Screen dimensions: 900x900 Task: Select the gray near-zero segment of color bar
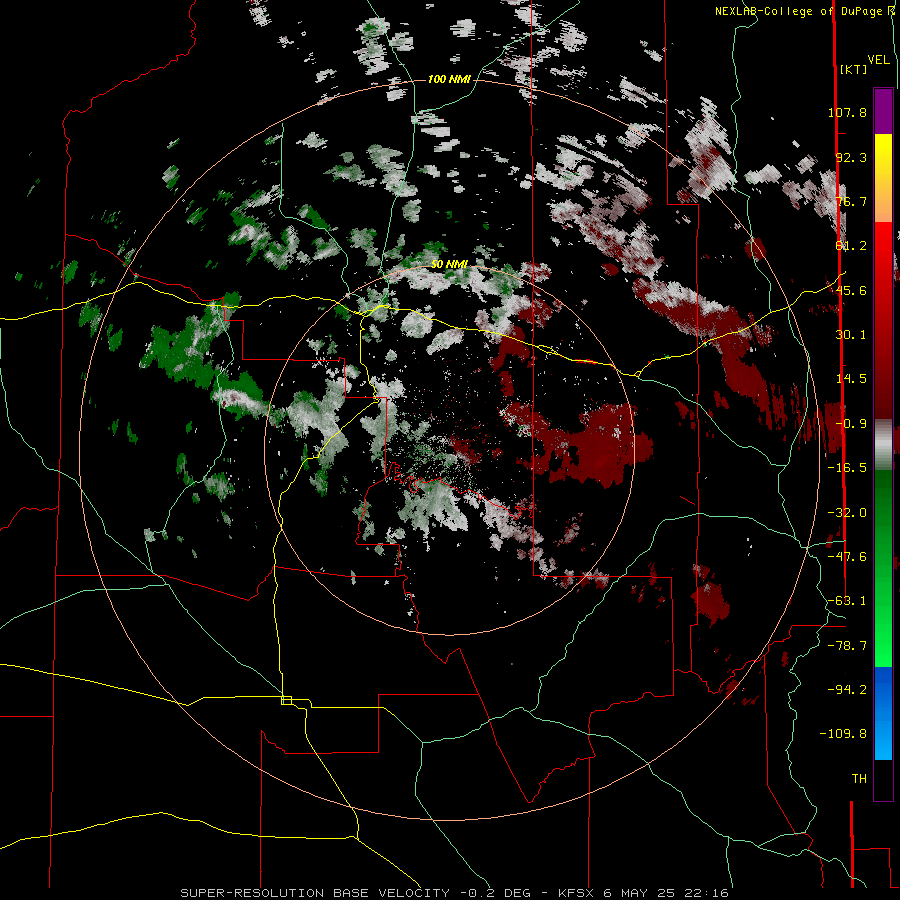tap(883, 445)
